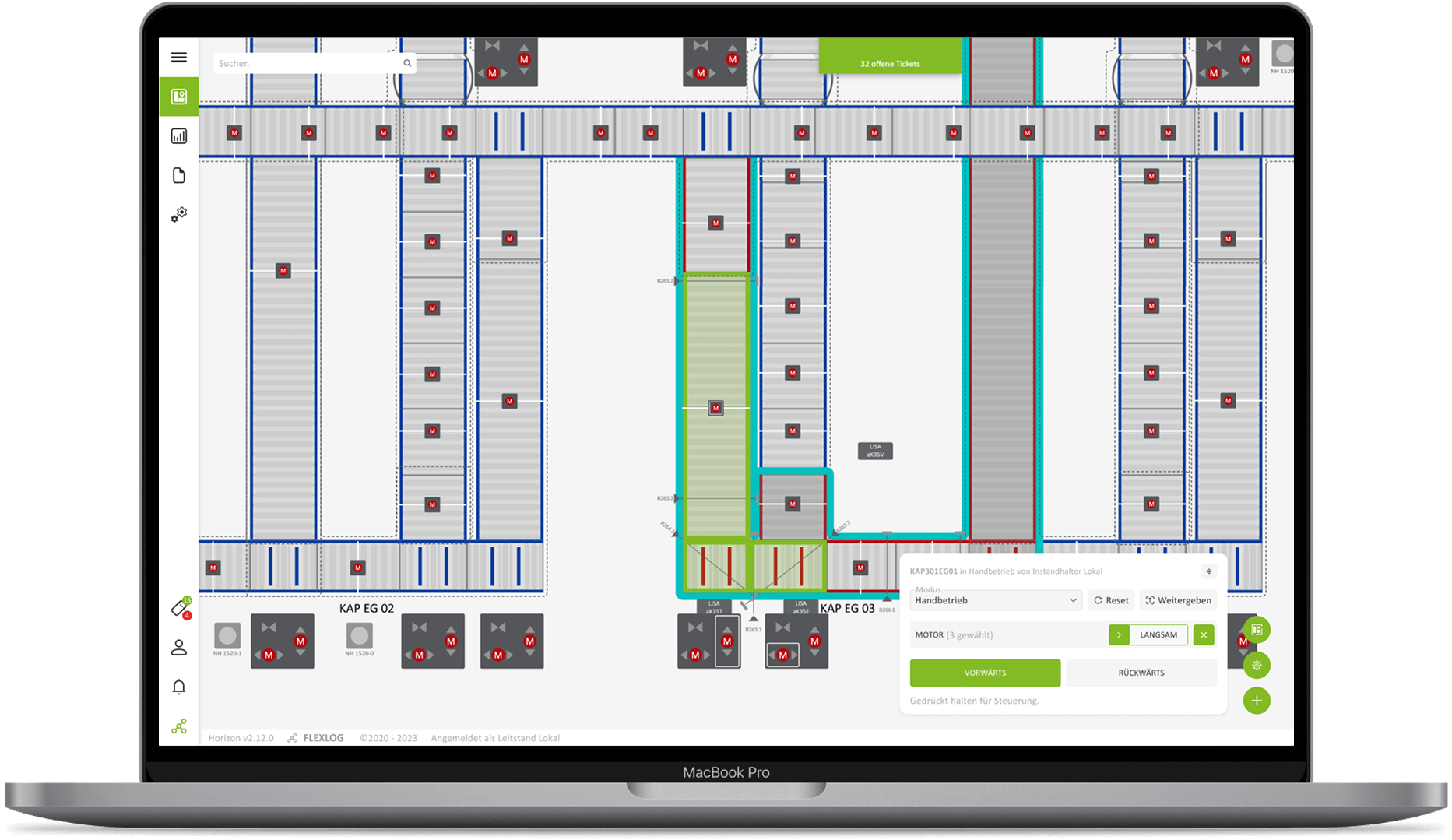Open the statistics chart view in sidebar
The image size is (1452, 840).
click(179, 136)
